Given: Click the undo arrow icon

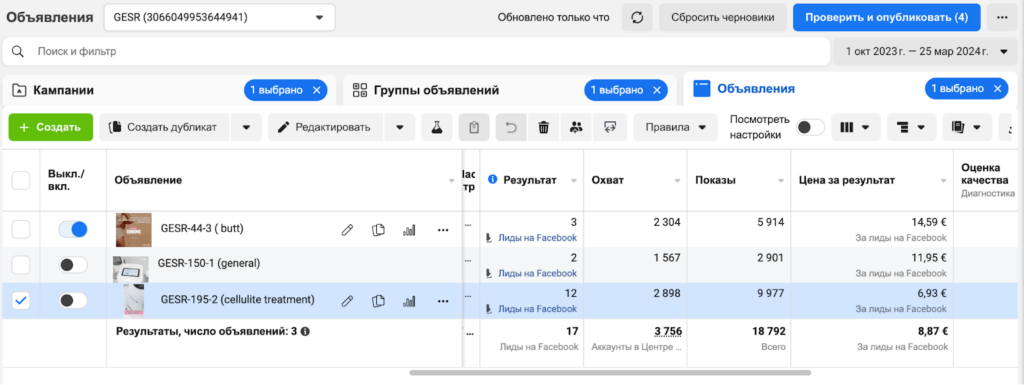Looking at the screenshot, I should (511, 128).
